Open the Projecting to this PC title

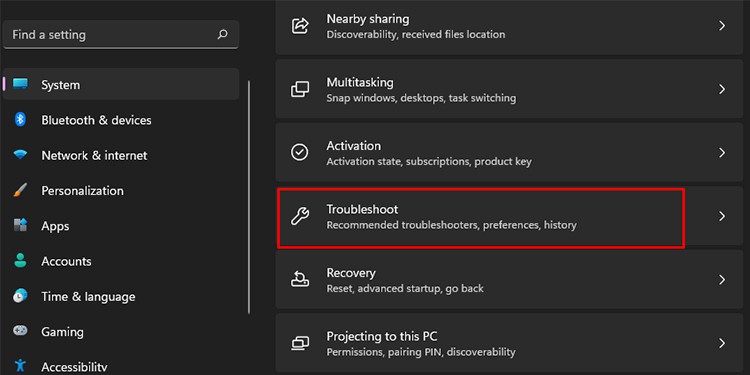(382, 336)
